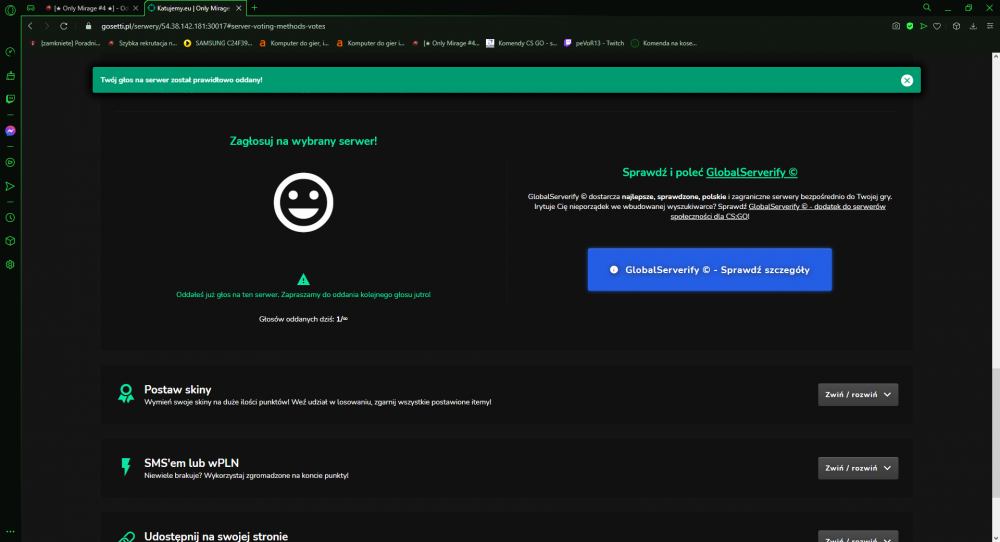This screenshot has height=542, width=1000.
Task: Dismiss the green vote confirmation banner
Action: pos(907,80)
